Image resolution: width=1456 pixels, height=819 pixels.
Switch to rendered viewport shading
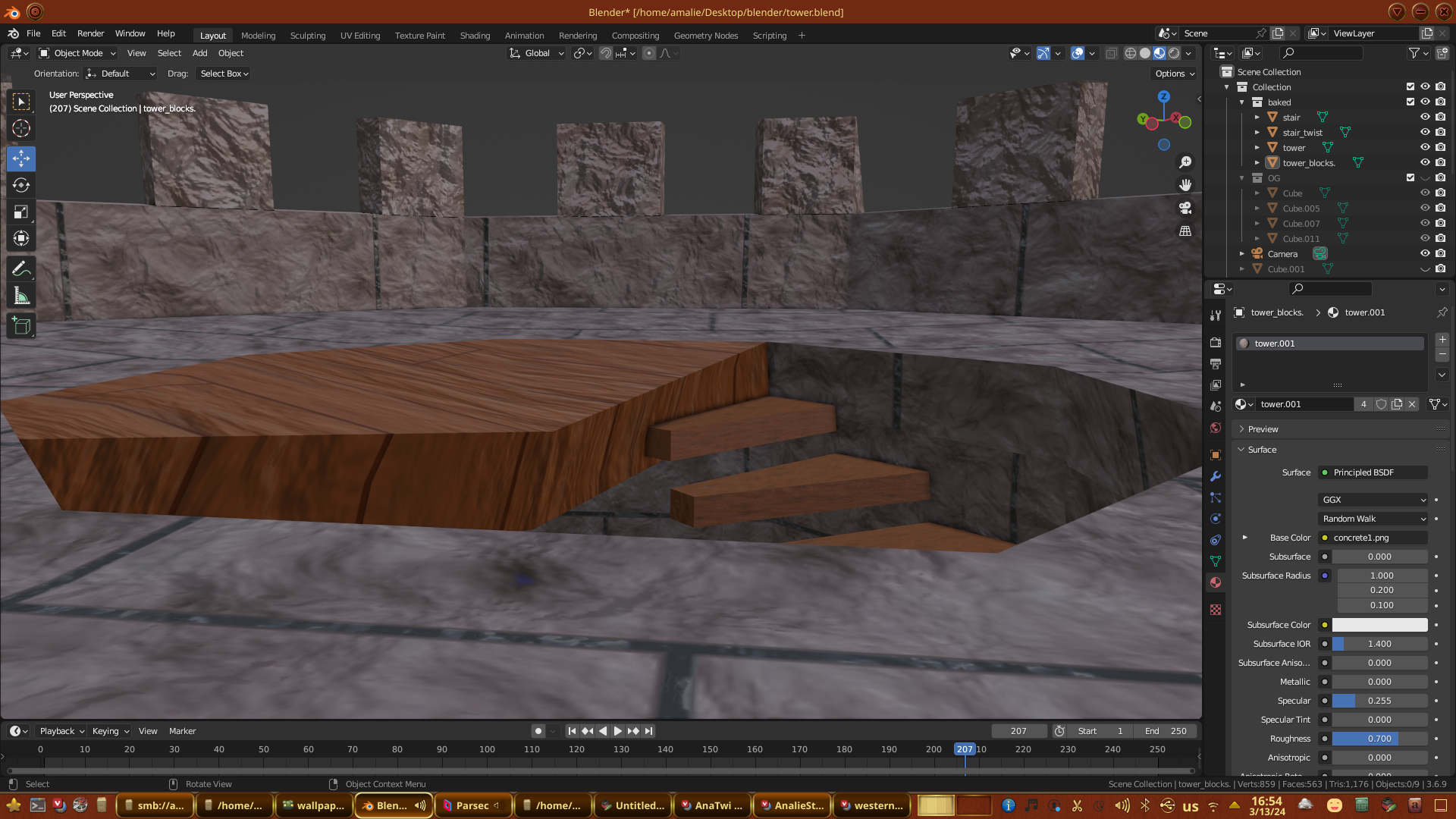(x=1174, y=53)
